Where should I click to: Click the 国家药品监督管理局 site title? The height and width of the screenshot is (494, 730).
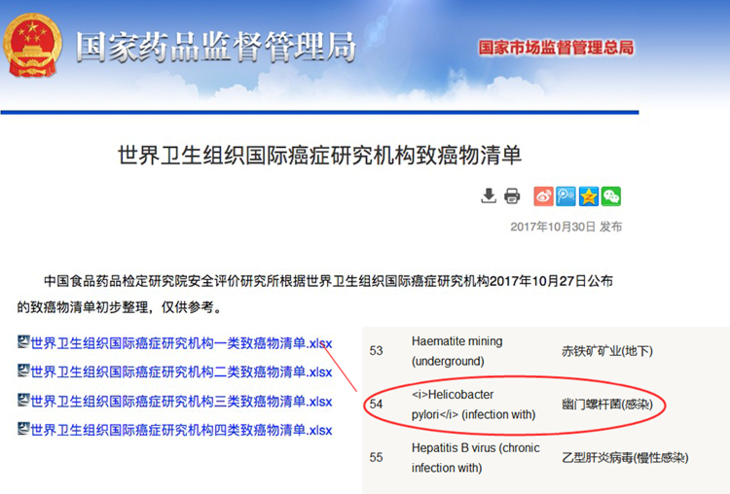click(x=216, y=46)
